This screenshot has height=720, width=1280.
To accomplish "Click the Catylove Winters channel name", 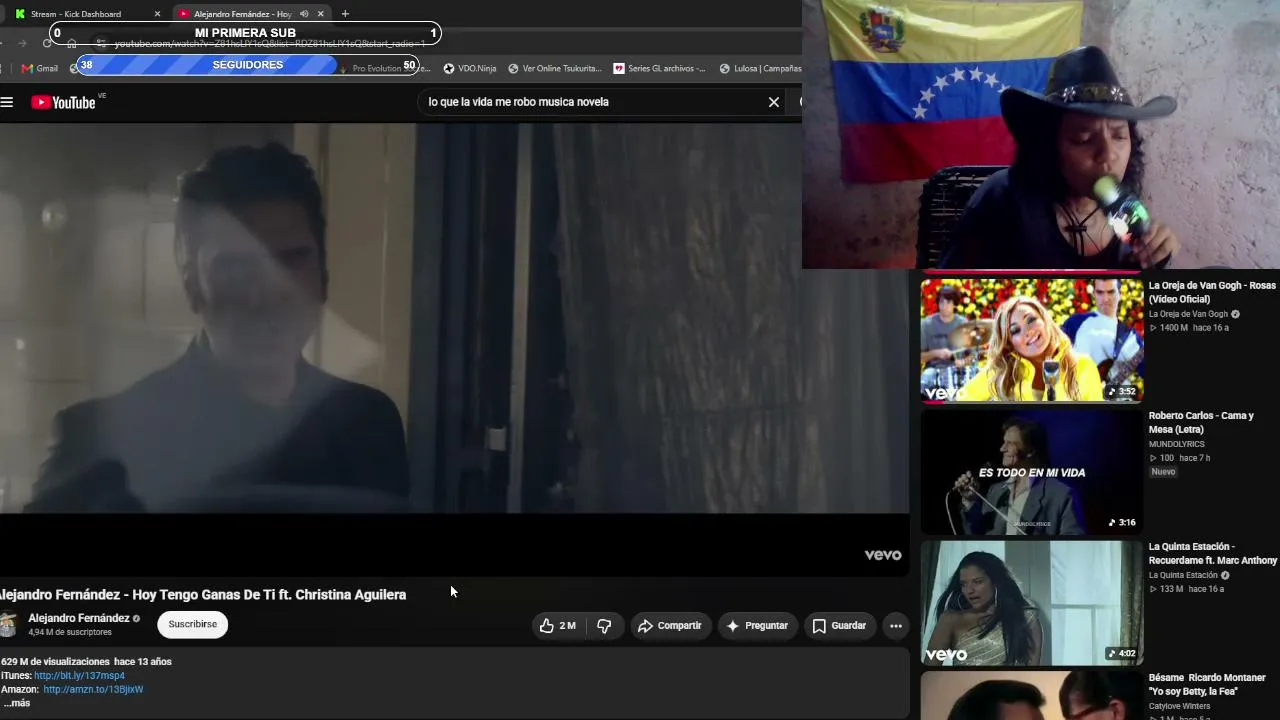I will [x=1179, y=706].
